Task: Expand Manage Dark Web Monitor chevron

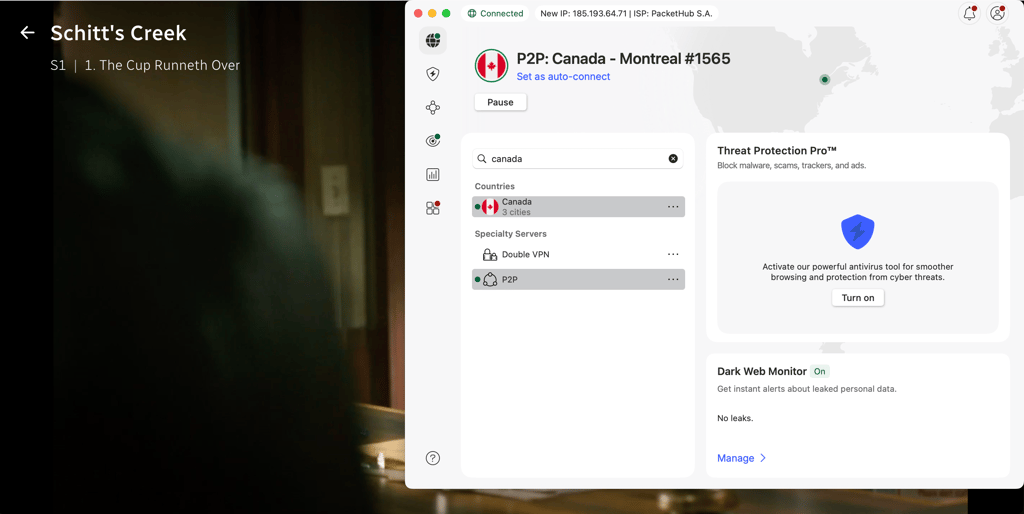Action: (762, 458)
